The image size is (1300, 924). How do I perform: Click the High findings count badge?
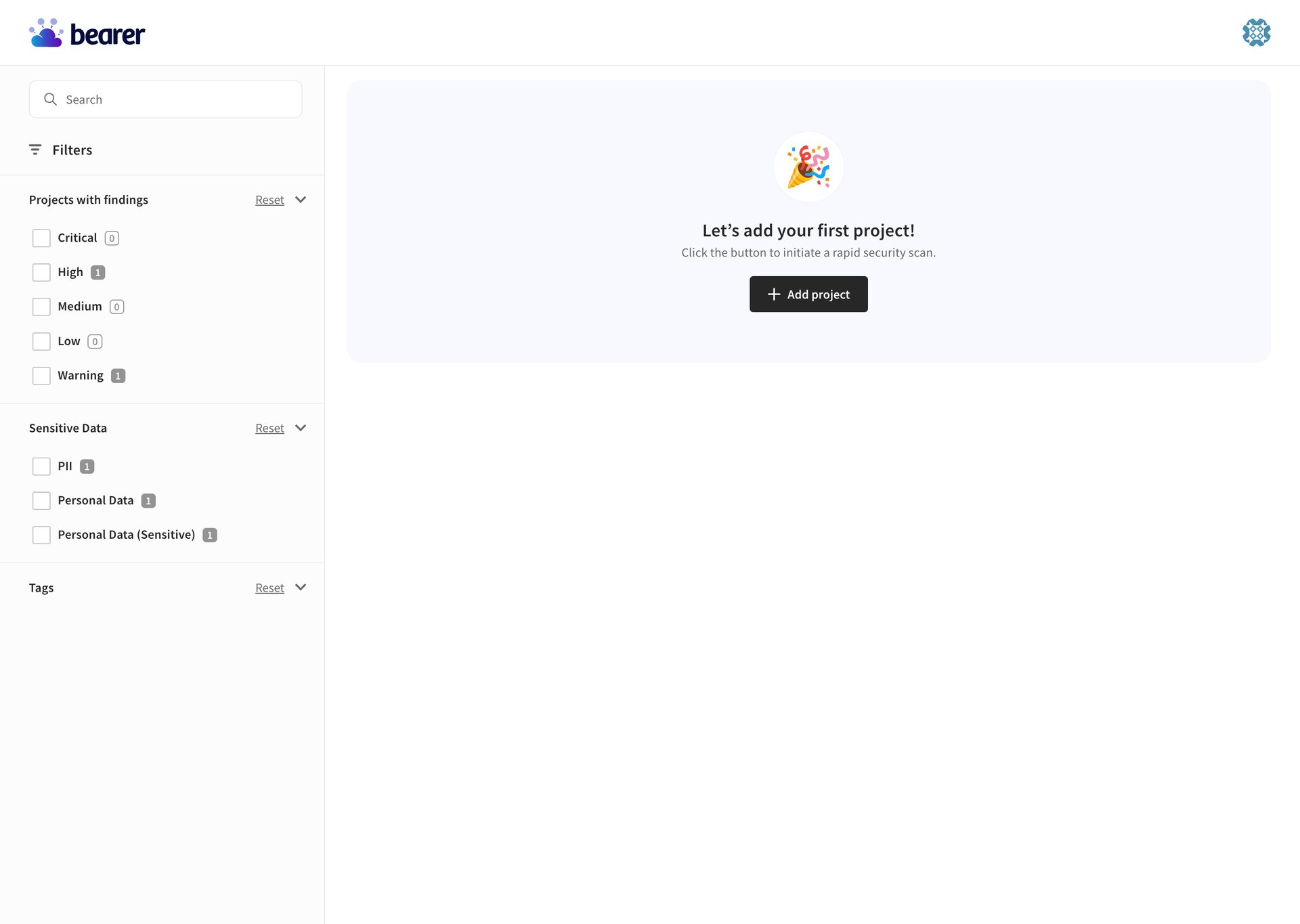pos(97,273)
